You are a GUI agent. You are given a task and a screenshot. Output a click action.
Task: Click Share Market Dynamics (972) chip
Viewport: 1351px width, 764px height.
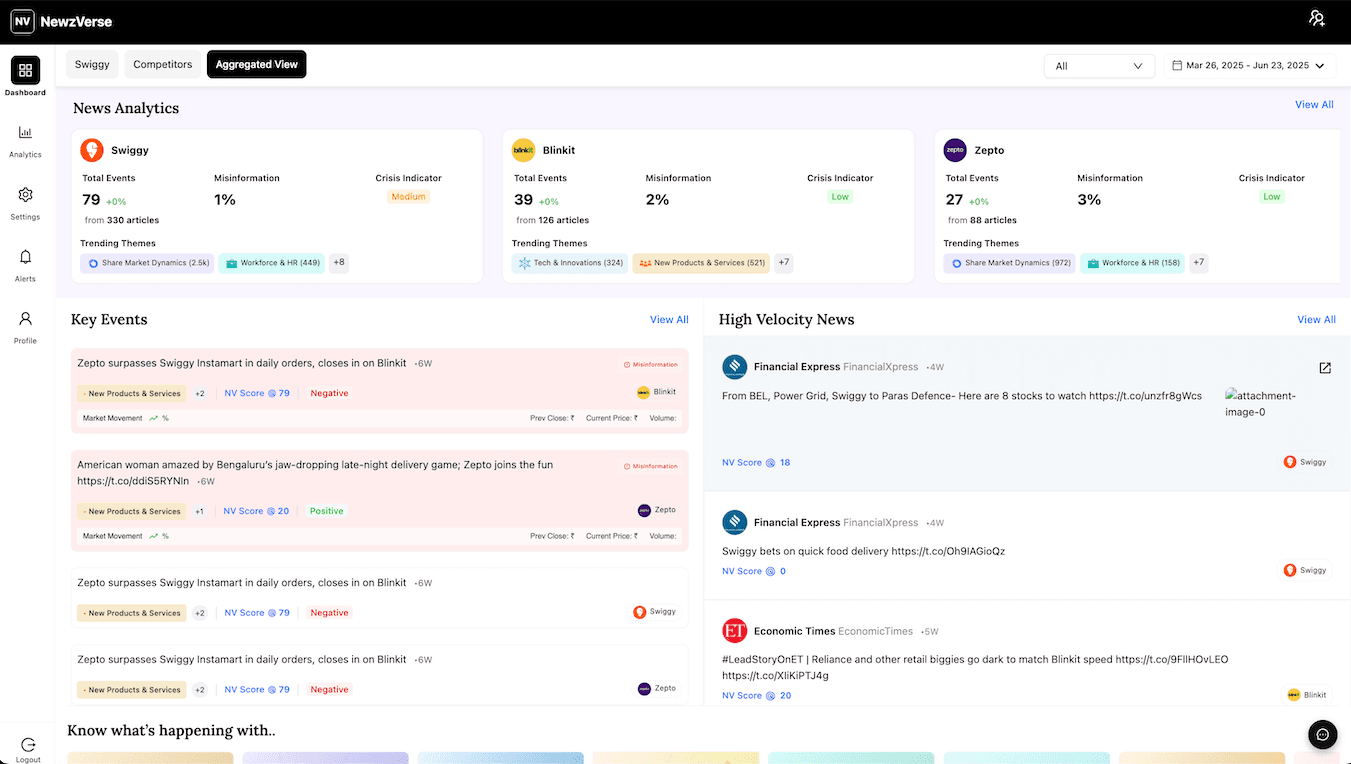coord(1009,263)
